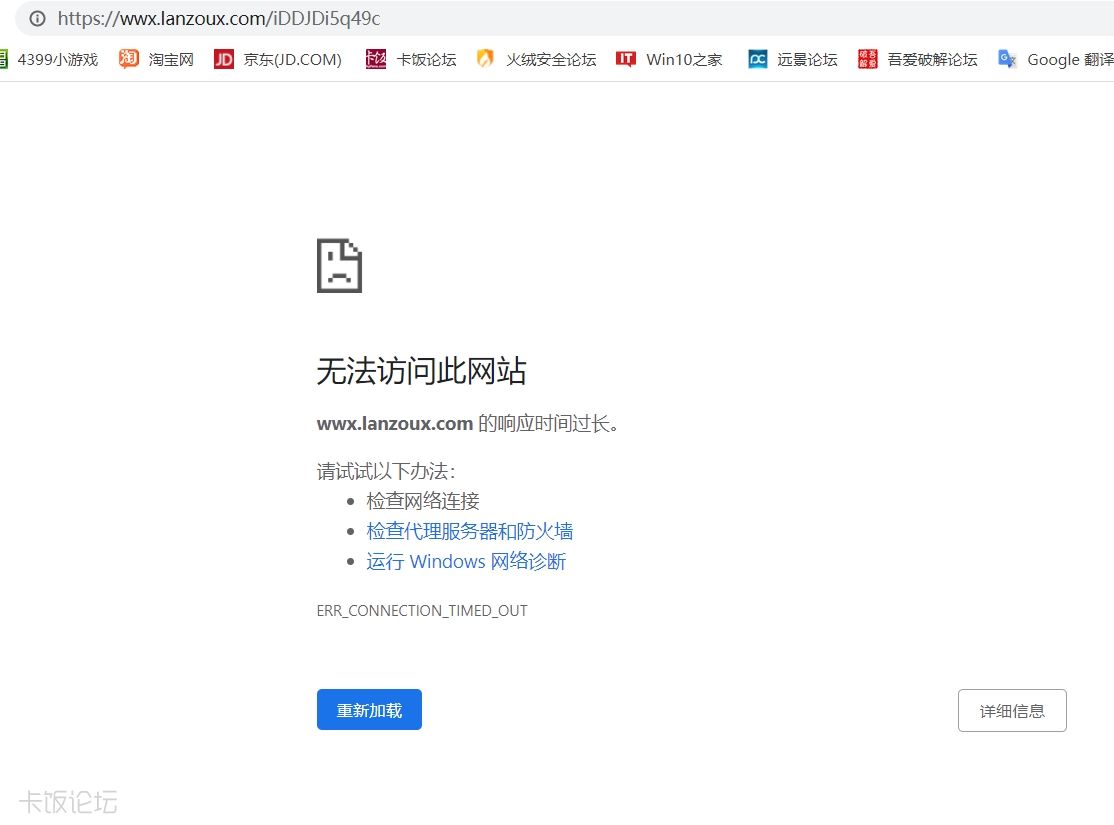Run 运行 Windows 网络诊断 link
The height and width of the screenshot is (825, 1114).
pos(466,561)
